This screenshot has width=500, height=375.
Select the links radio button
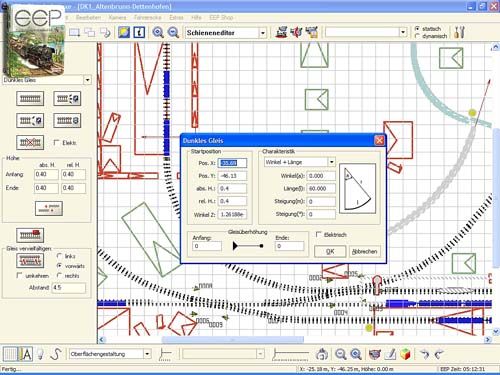59,256
